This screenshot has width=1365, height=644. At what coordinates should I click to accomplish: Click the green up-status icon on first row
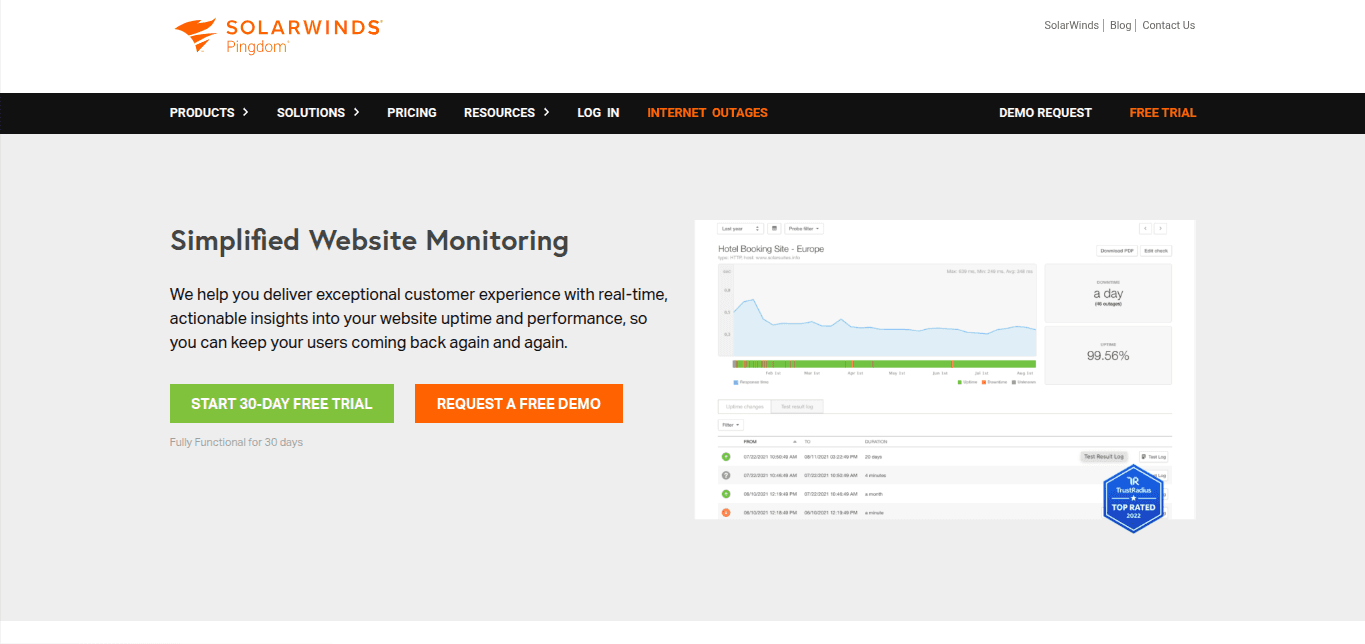[x=726, y=456]
